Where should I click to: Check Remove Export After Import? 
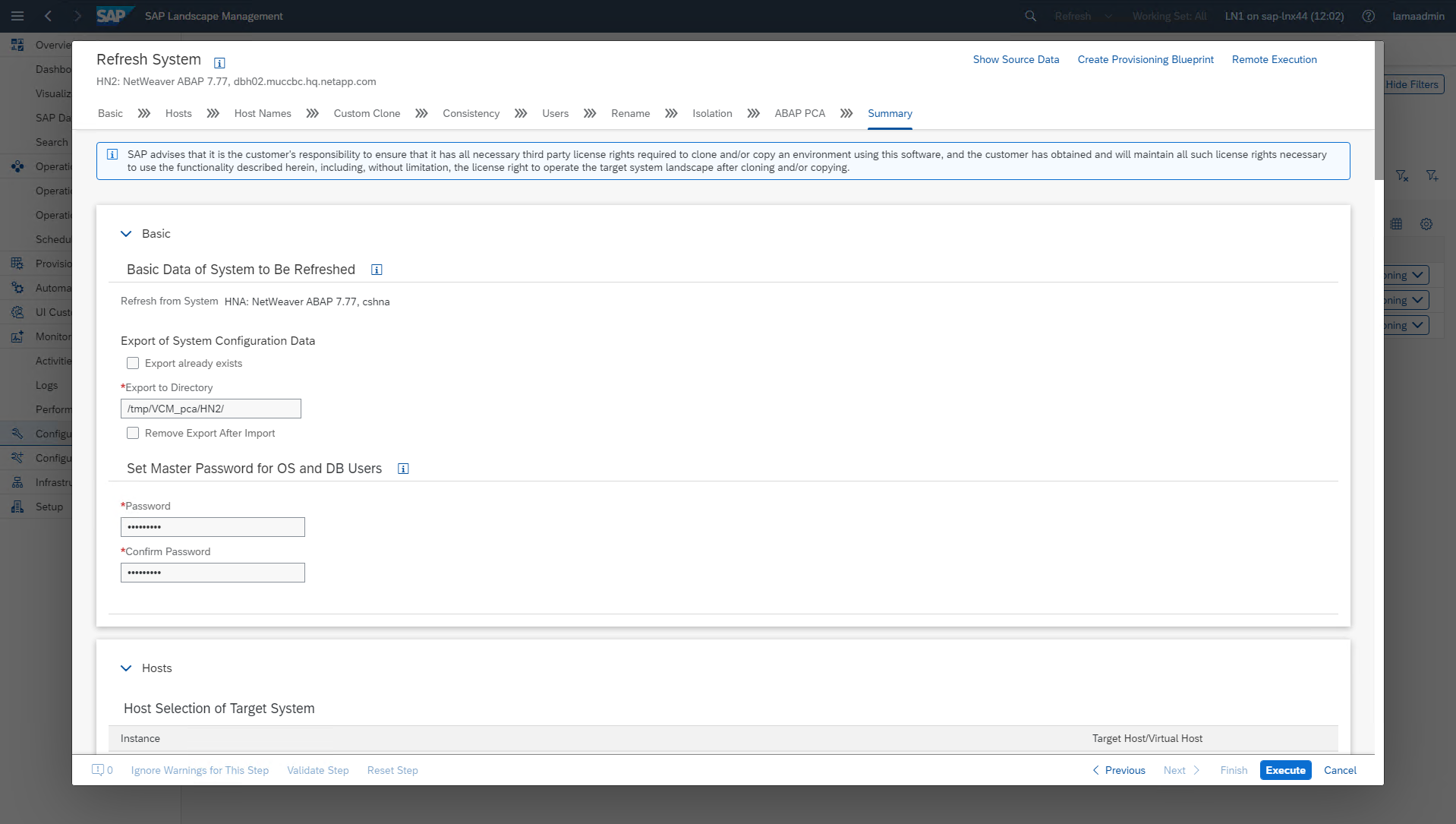pos(133,433)
